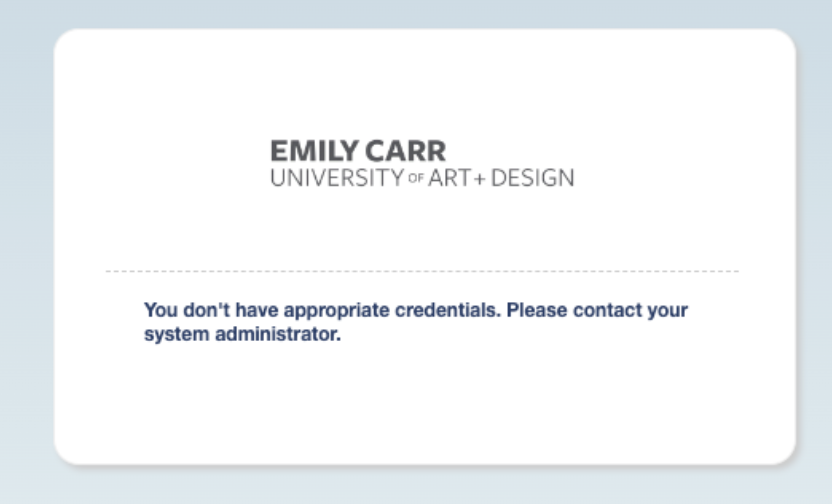The image size is (832, 504).
Task: Click the plus sign between ART and DESIGN
Action: coord(480,179)
